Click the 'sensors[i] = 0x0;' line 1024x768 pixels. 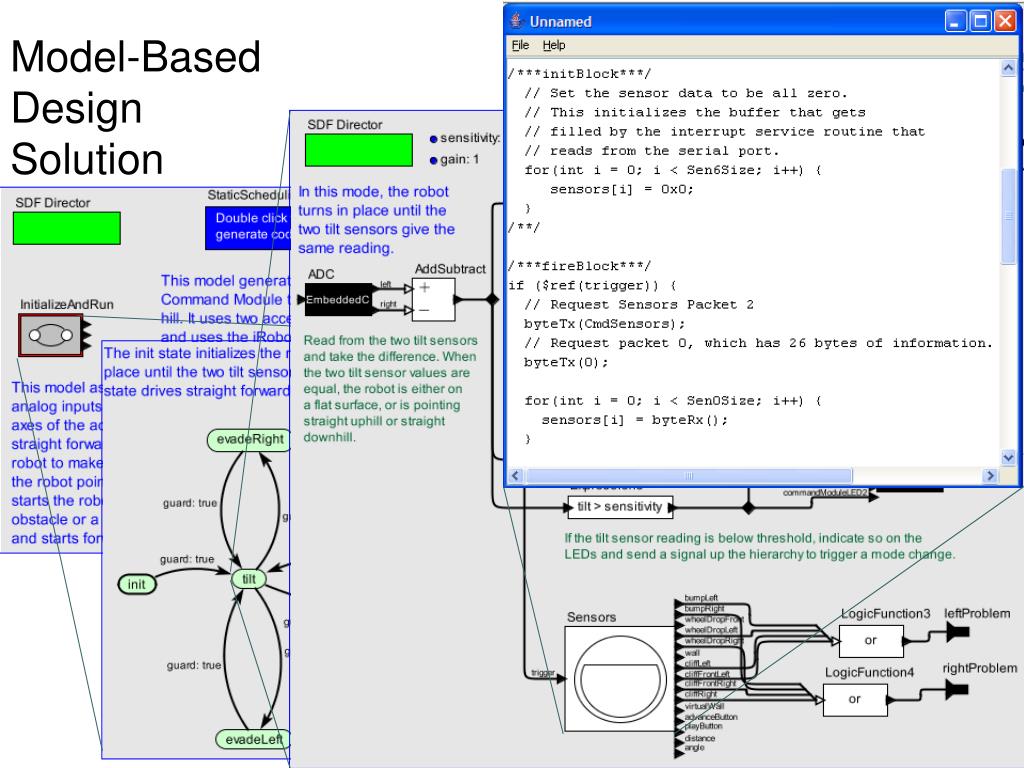[621, 189]
